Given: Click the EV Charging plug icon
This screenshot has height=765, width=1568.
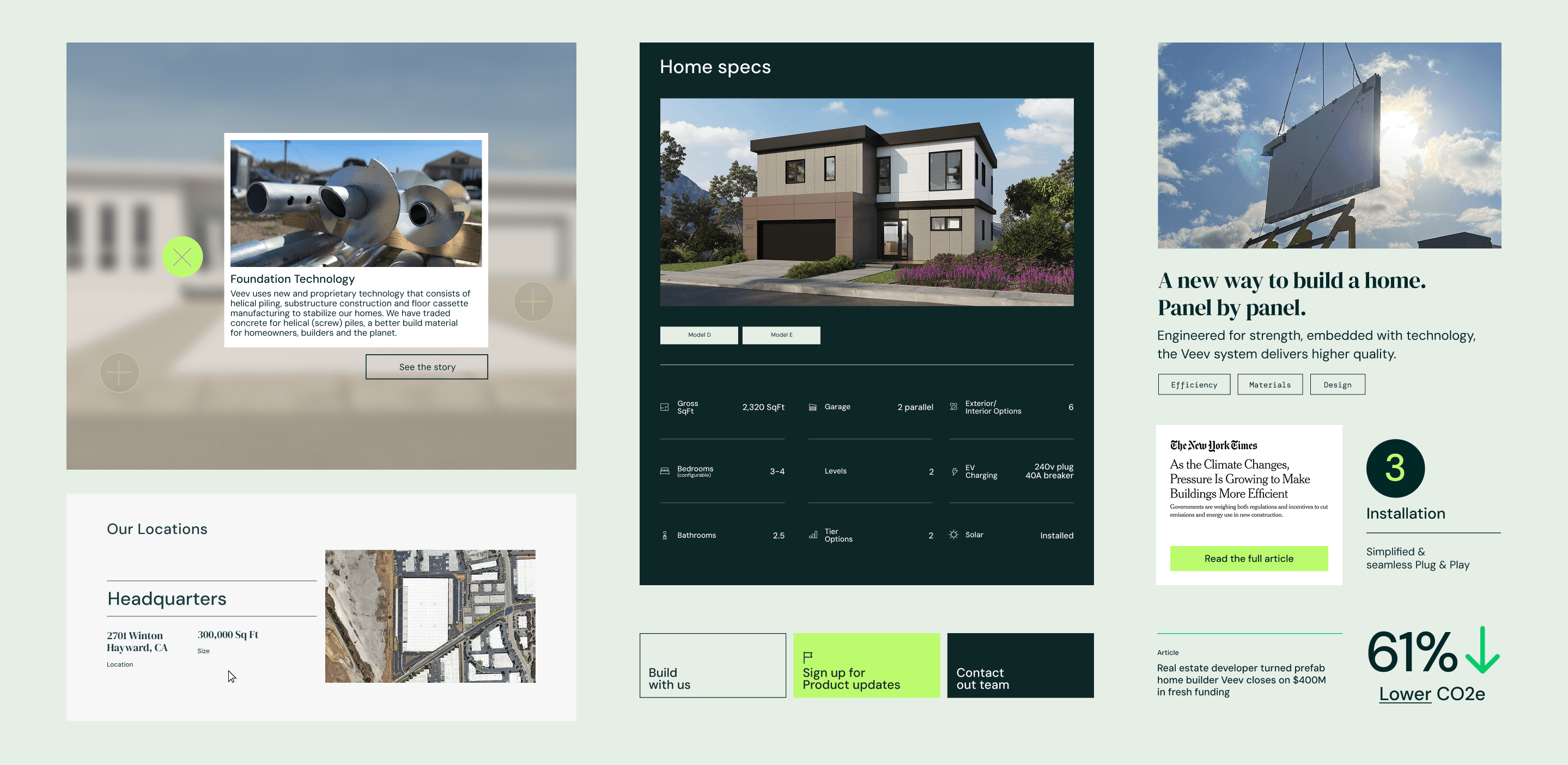Looking at the screenshot, I should 954,472.
